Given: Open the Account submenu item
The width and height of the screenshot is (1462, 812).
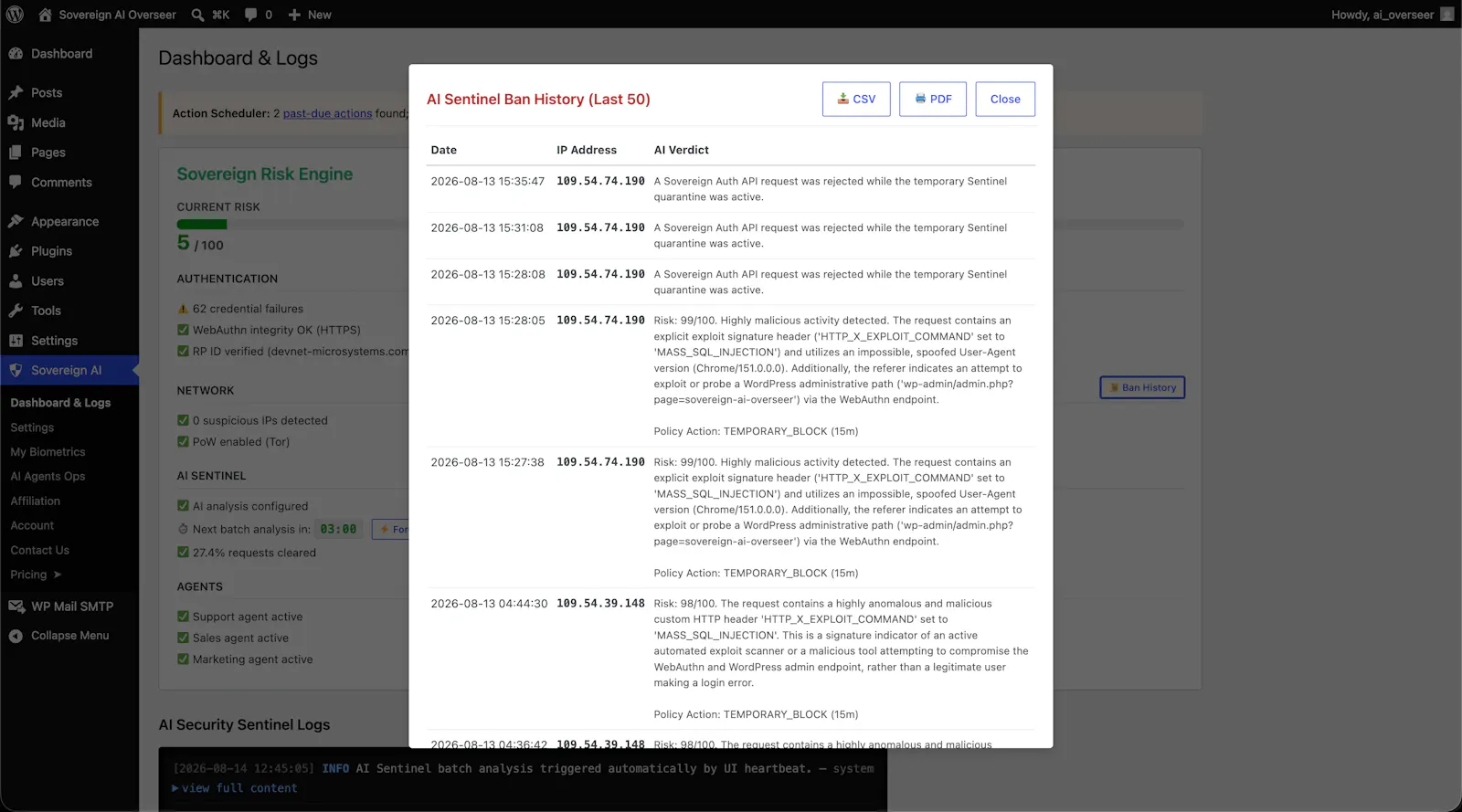Looking at the screenshot, I should [x=32, y=526].
